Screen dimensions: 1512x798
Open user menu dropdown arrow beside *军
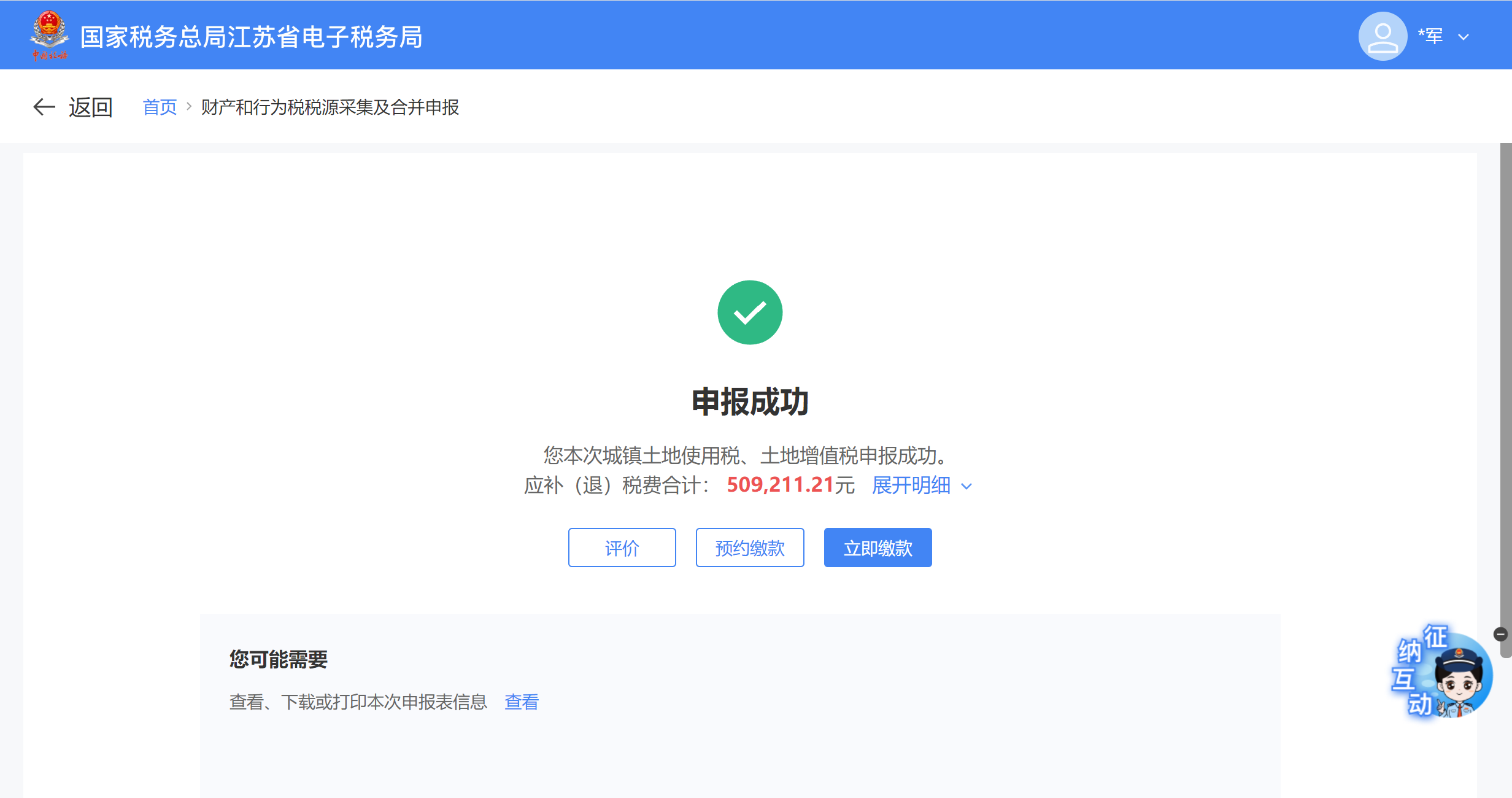tap(1464, 37)
